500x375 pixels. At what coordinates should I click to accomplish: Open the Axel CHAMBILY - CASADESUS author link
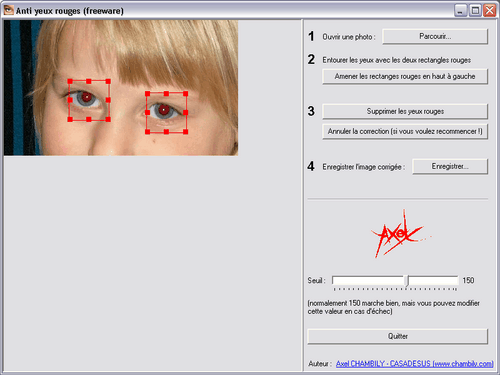415,364
